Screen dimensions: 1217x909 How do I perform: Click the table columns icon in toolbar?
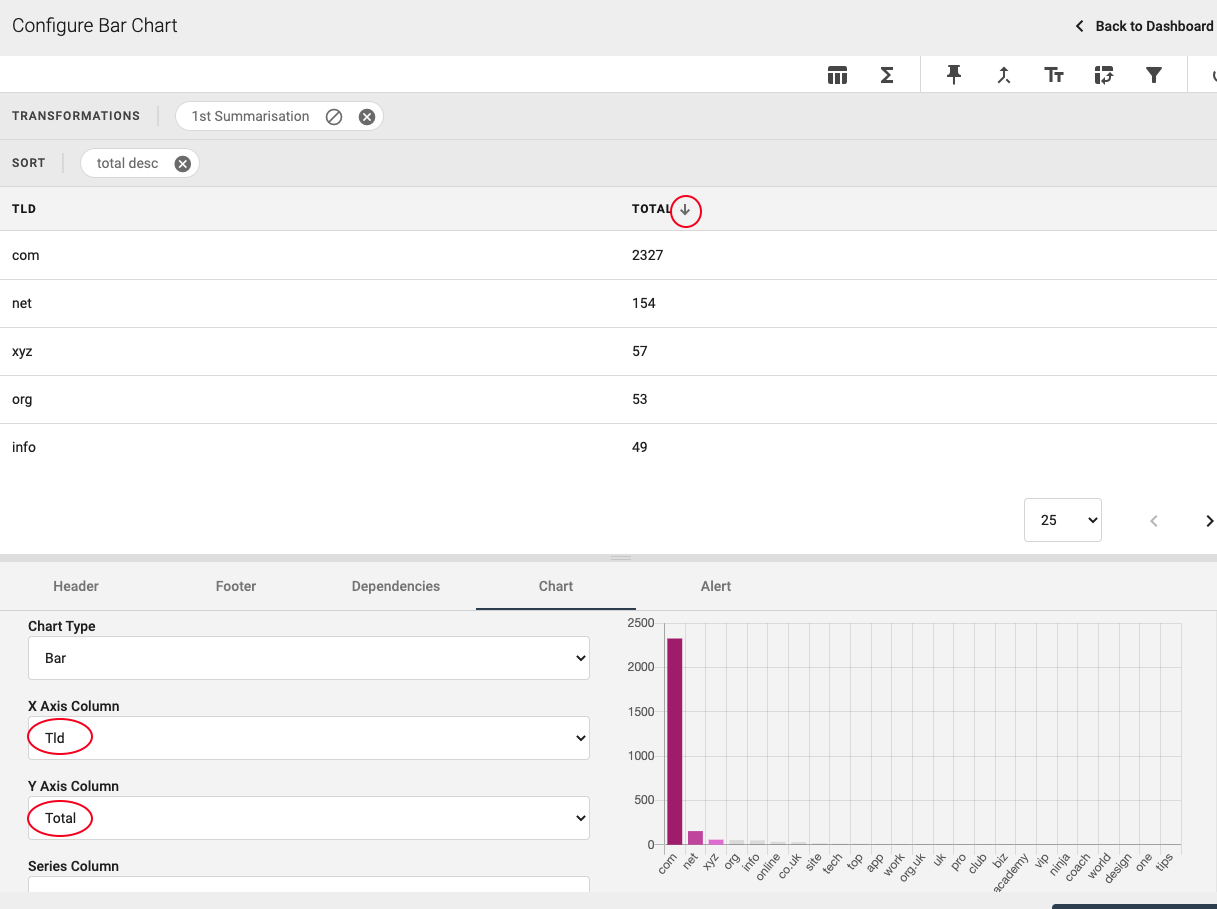[x=837, y=75]
